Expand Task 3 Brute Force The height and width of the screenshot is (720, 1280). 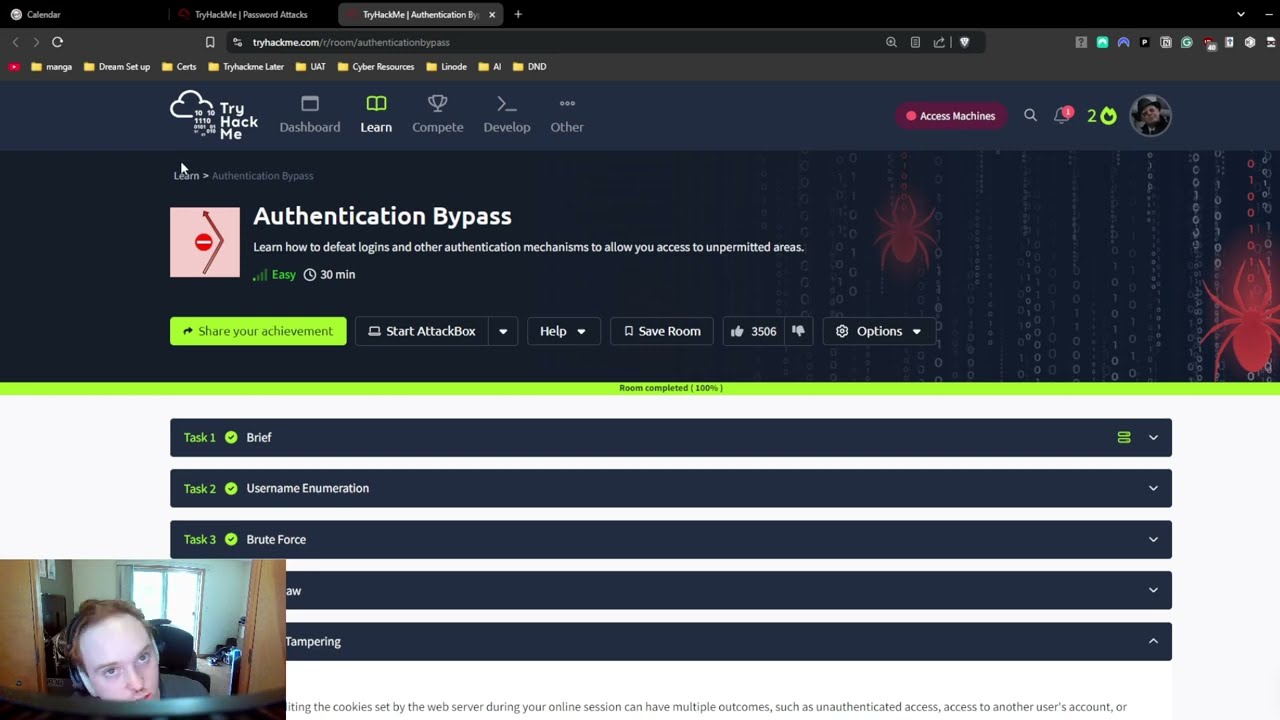[x=670, y=539]
